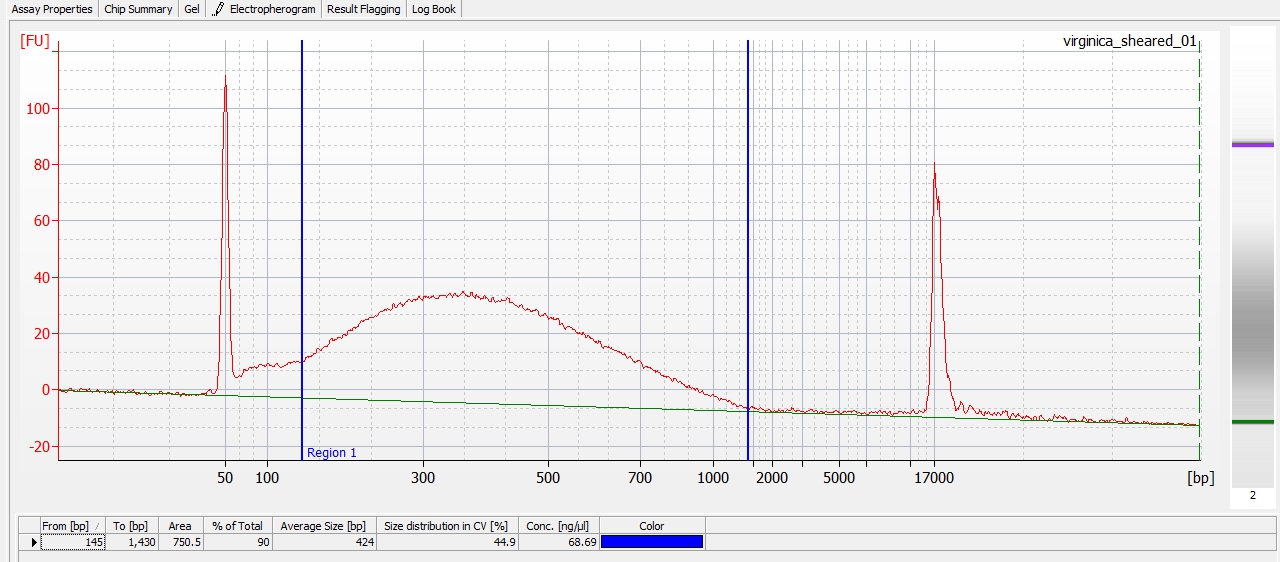Select the right blue region boundary line
1280x562 pixels.
click(x=748, y=250)
